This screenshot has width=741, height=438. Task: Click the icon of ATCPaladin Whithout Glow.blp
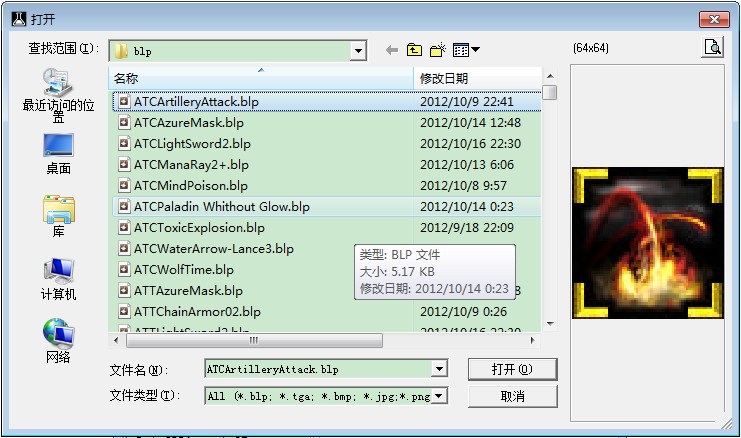coord(124,206)
